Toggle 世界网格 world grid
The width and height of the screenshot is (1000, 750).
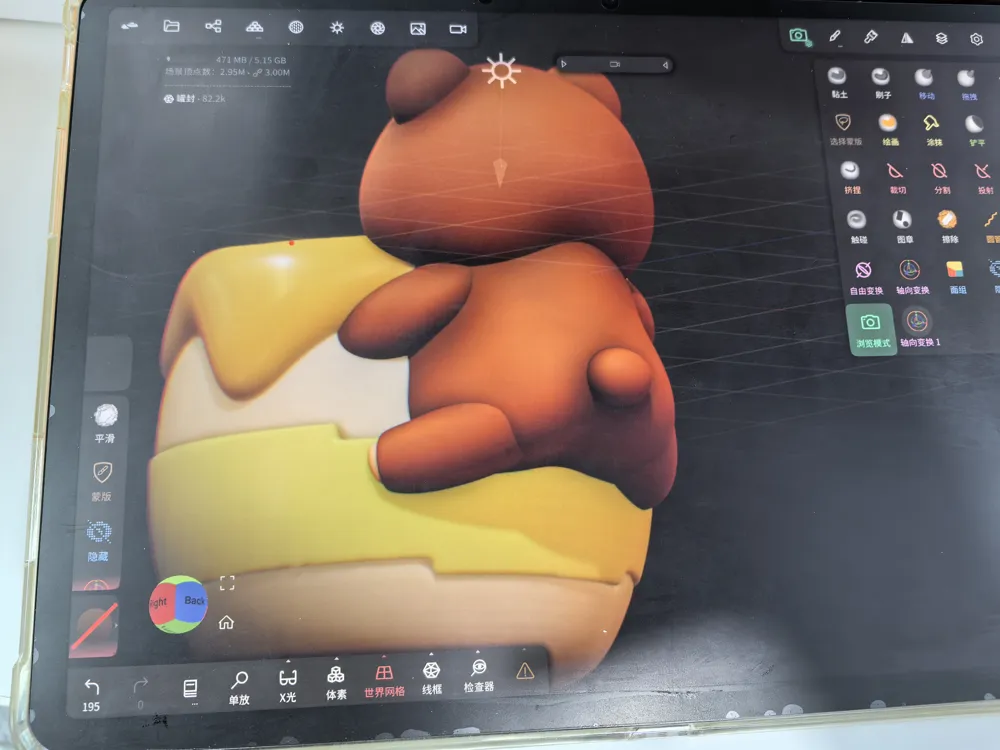click(x=384, y=680)
